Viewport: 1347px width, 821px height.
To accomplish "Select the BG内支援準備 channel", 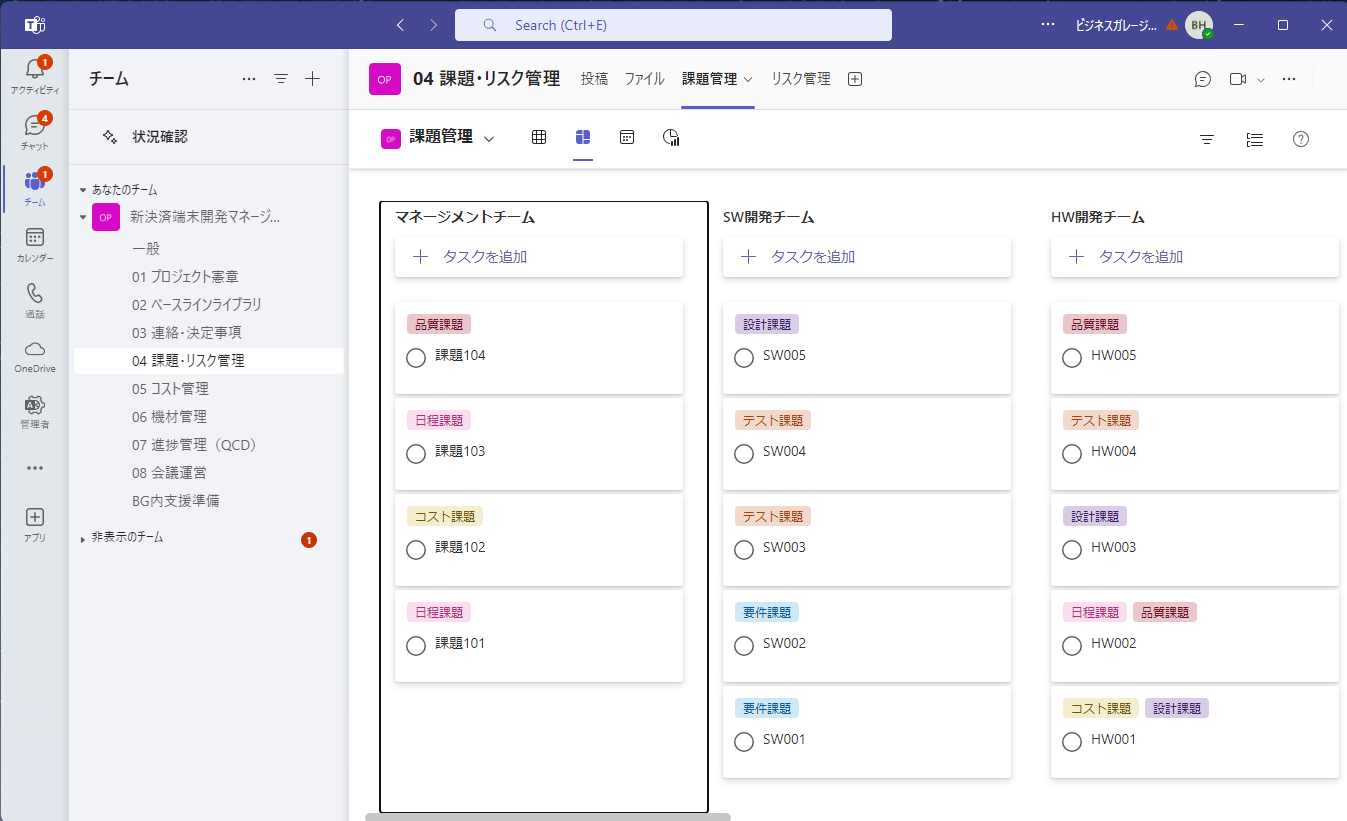I will pyautogui.click(x=209, y=500).
